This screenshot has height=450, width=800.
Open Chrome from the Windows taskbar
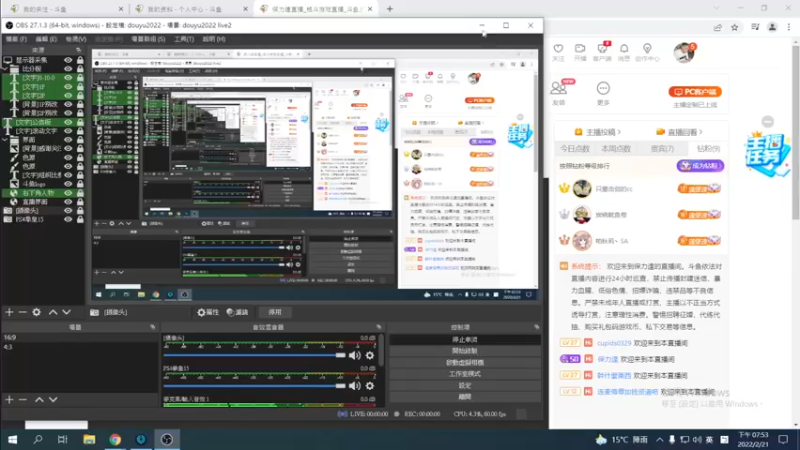point(115,439)
